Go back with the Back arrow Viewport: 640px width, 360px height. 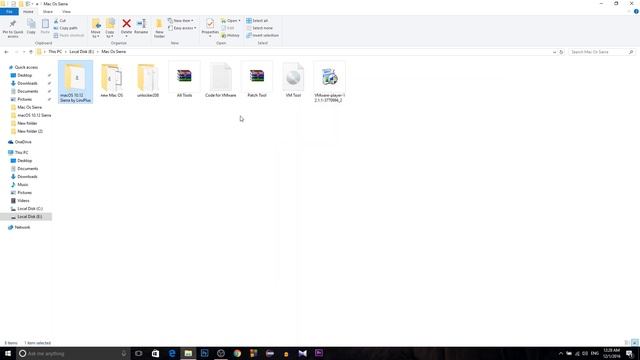(x=6, y=52)
